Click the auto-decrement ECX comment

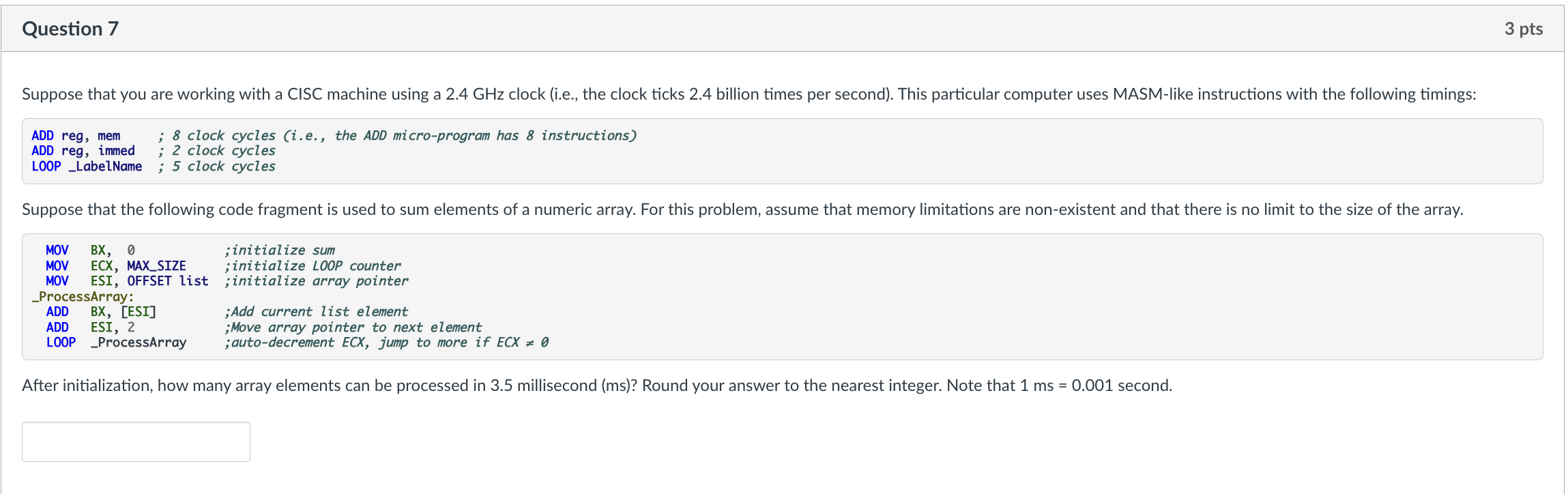click(x=386, y=343)
